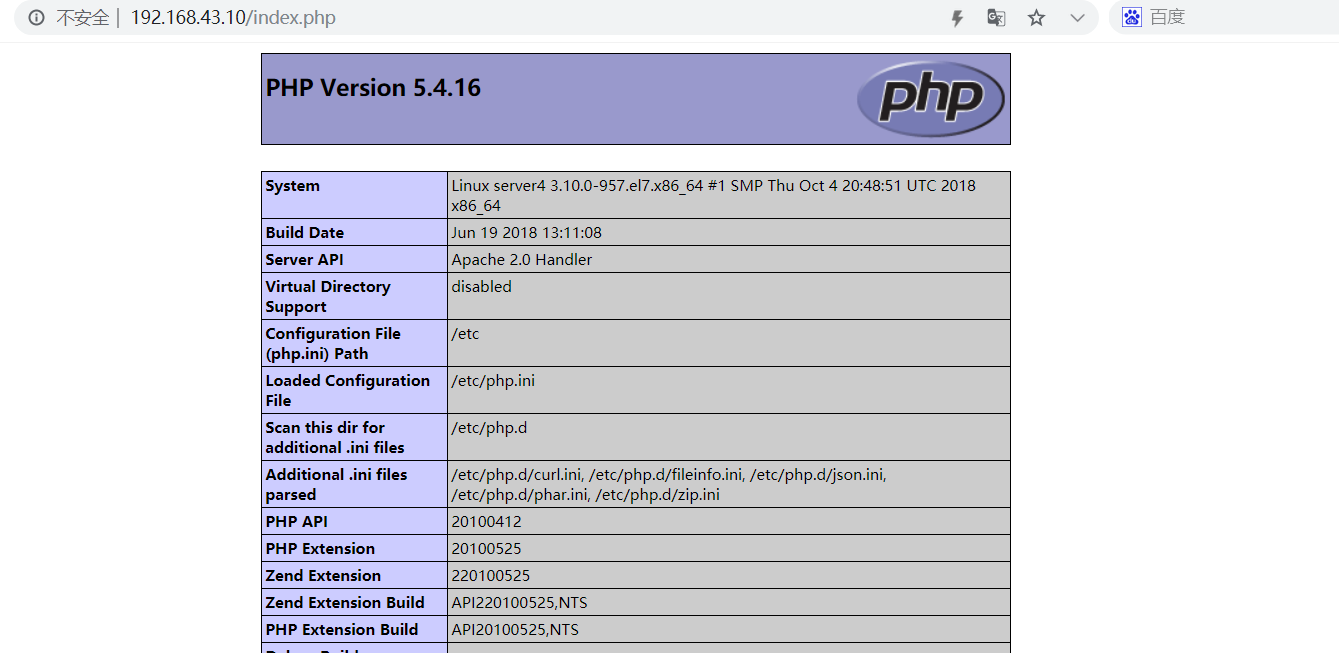Expand the address bar dropdown chevron

pyautogui.click(x=1077, y=18)
